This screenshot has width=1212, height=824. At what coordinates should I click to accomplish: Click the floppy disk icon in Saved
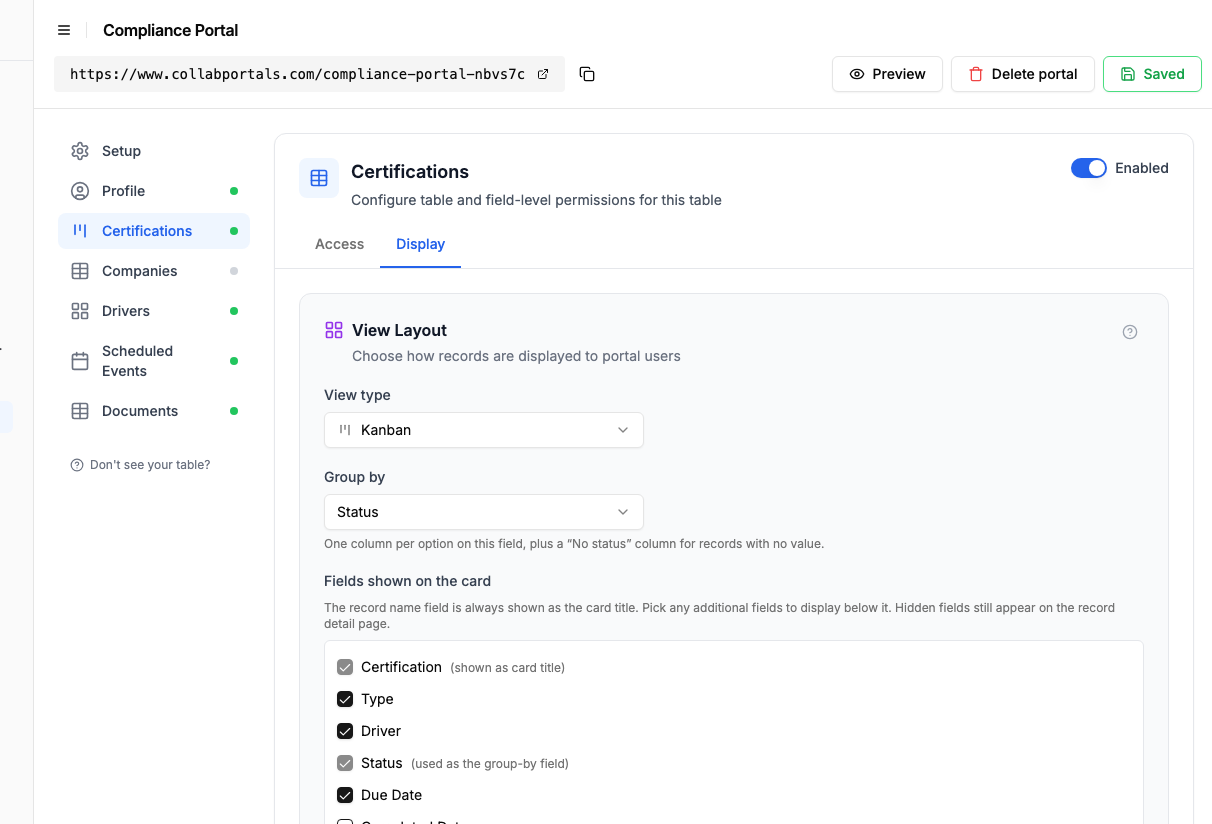pos(1128,74)
